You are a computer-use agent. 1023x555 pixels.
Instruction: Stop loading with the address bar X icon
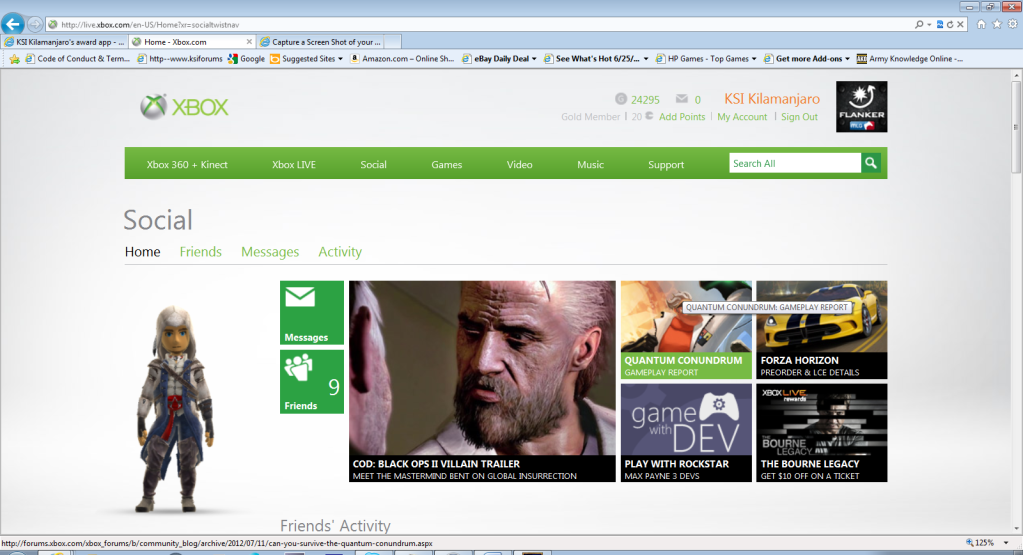[960, 25]
